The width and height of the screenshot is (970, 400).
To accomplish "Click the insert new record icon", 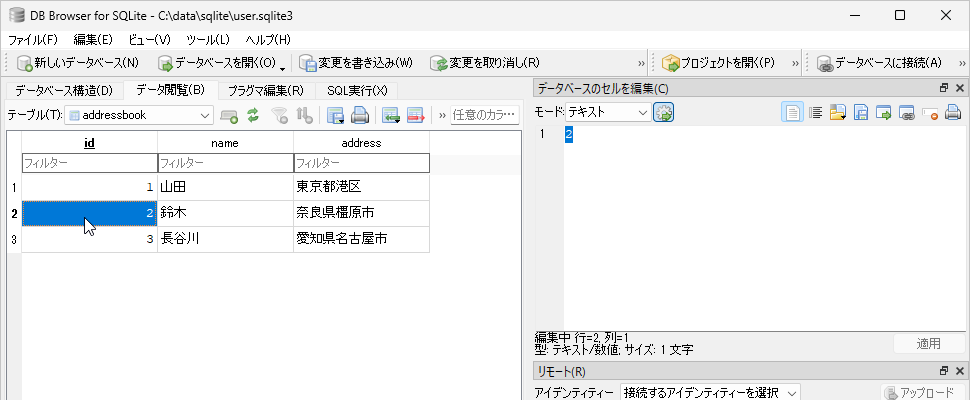I will click(x=391, y=115).
